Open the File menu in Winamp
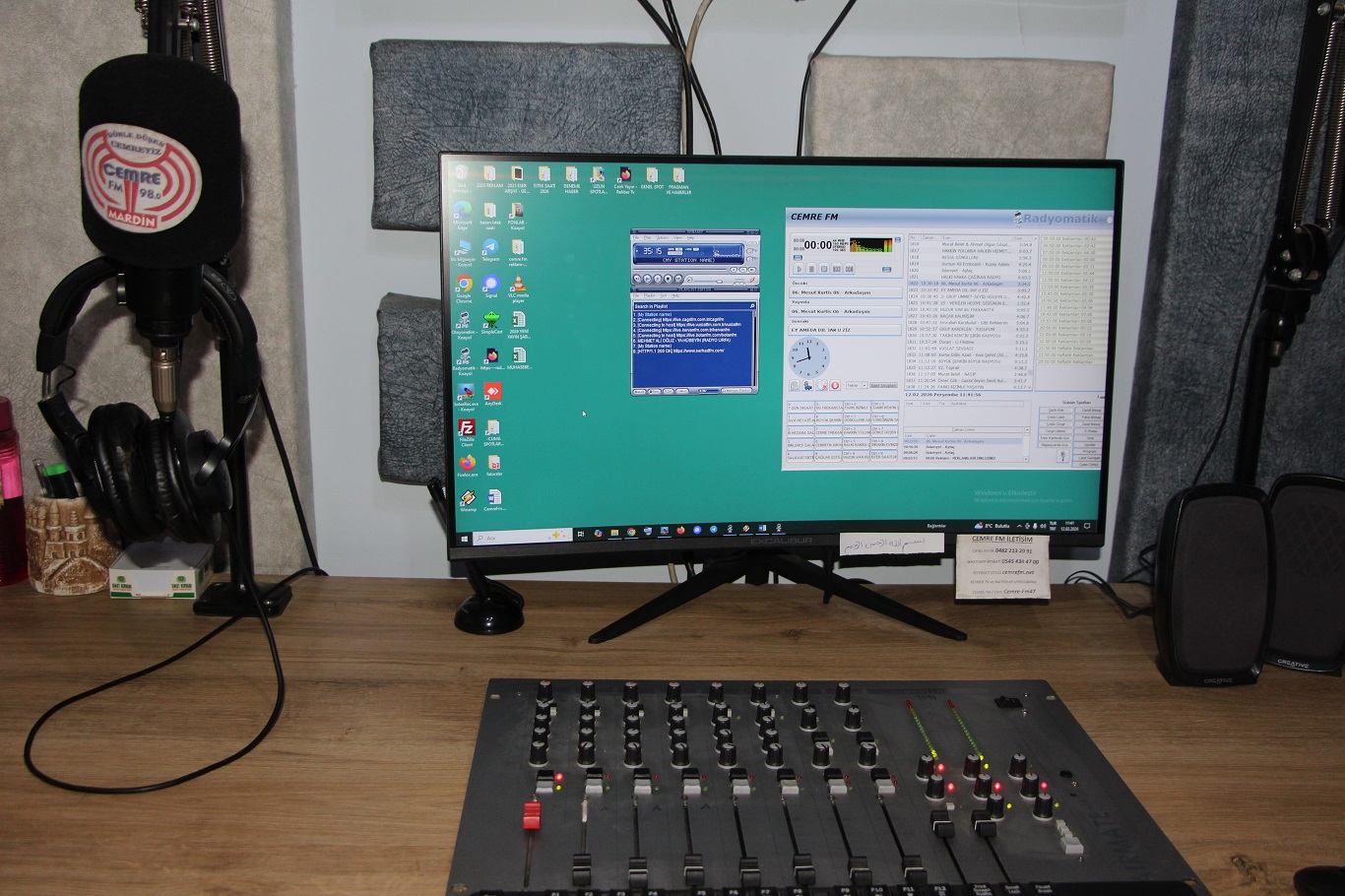The height and width of the screenshot is (896, 1345). coord(637,238)
